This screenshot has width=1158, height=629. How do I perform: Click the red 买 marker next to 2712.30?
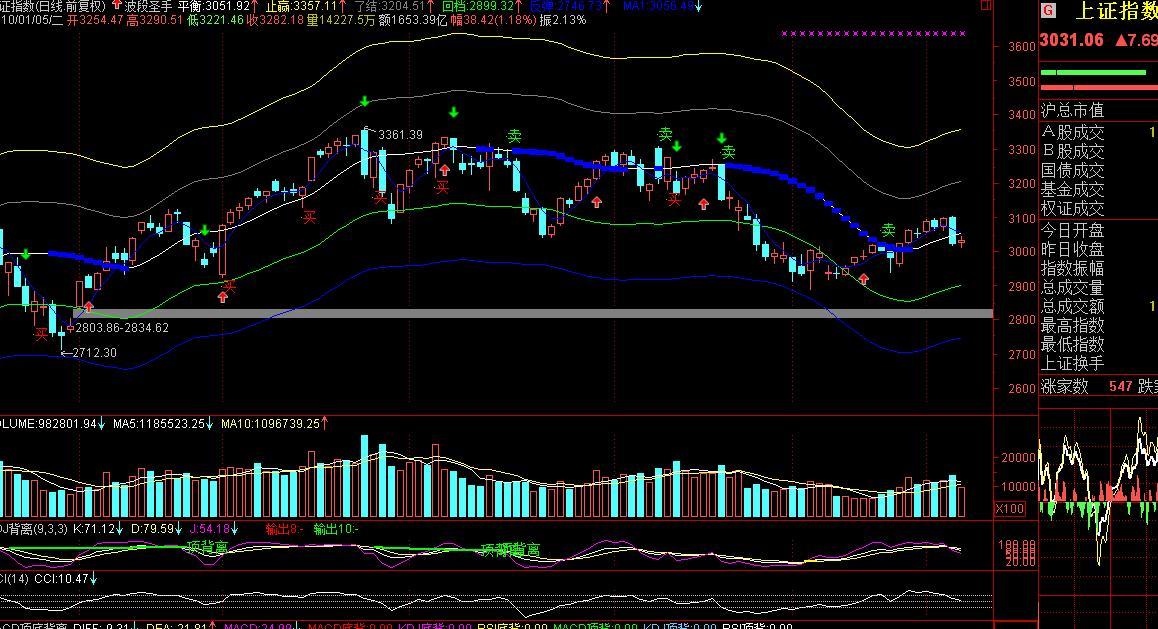point(41,334)
